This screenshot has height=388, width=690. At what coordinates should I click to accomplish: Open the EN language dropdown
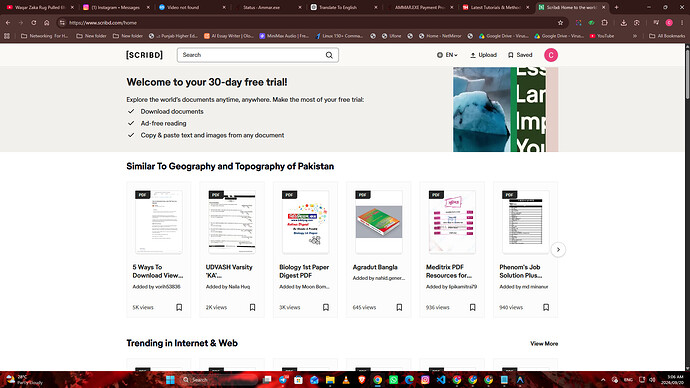[x=447, y=55]
